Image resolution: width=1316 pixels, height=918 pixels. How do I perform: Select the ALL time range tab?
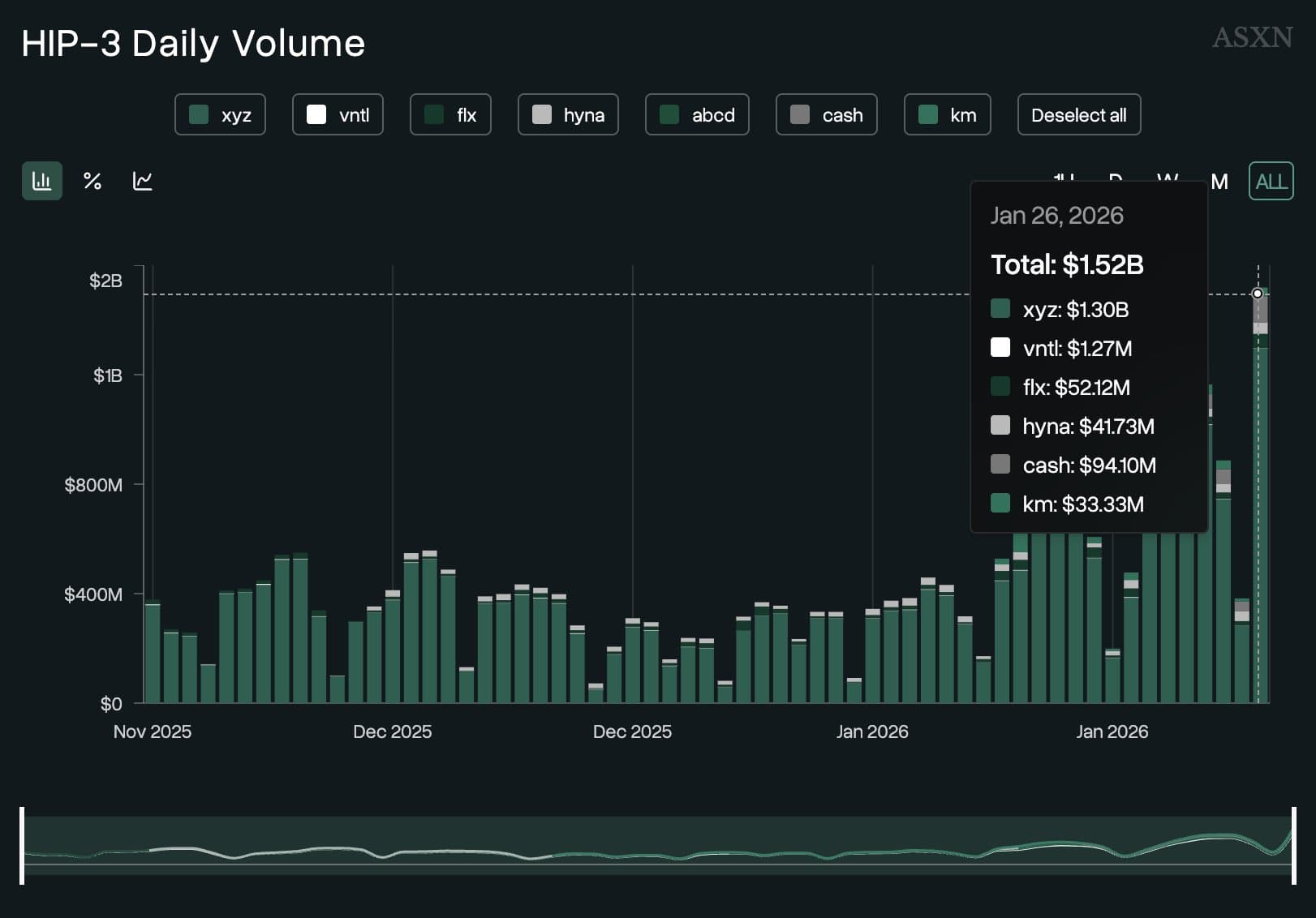(x=1271, y=182)
